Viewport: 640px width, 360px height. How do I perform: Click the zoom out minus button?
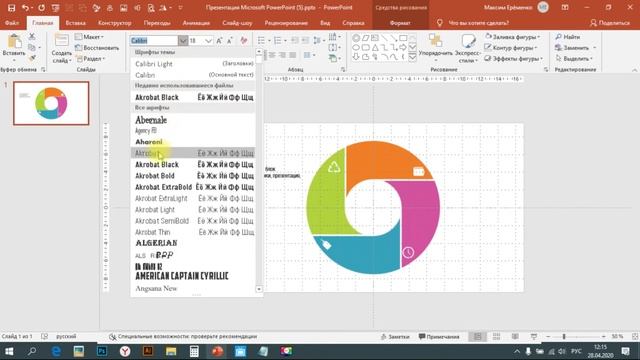[548, 337]
